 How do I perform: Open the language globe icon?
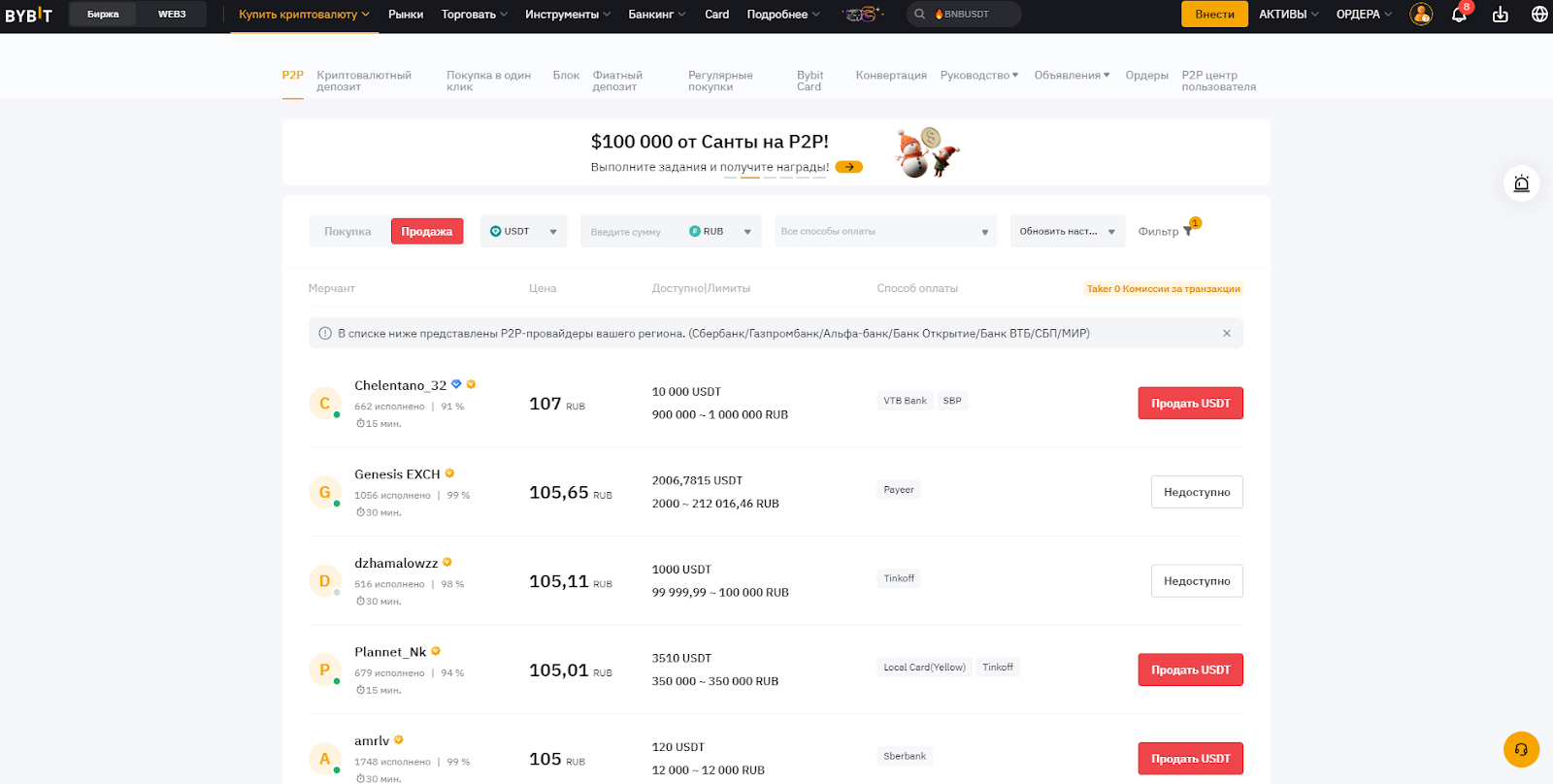click(1539, 15)
